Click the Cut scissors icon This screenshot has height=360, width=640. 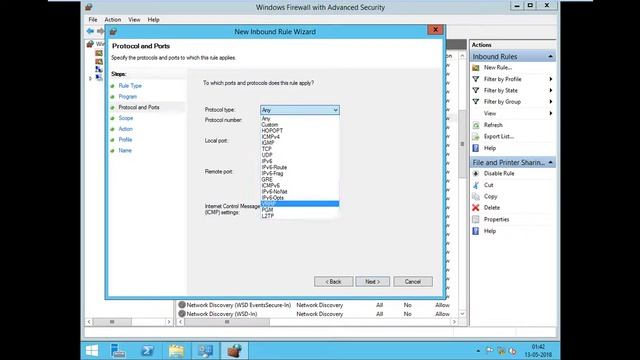coord(476,185)
